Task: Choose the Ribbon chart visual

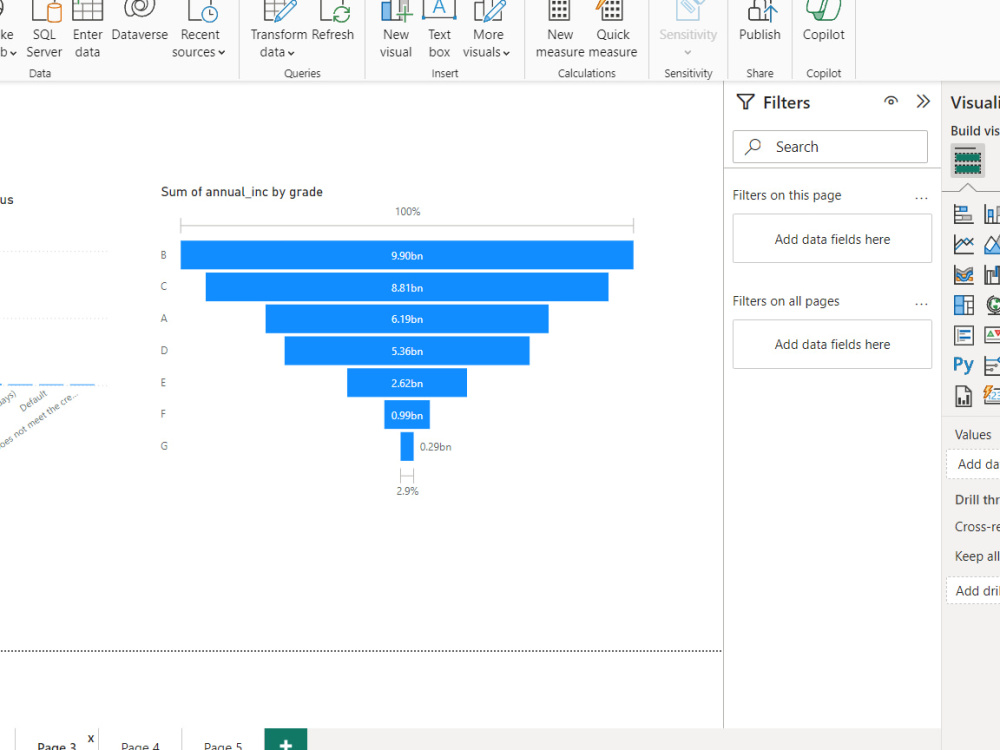Action: [963, 275]
